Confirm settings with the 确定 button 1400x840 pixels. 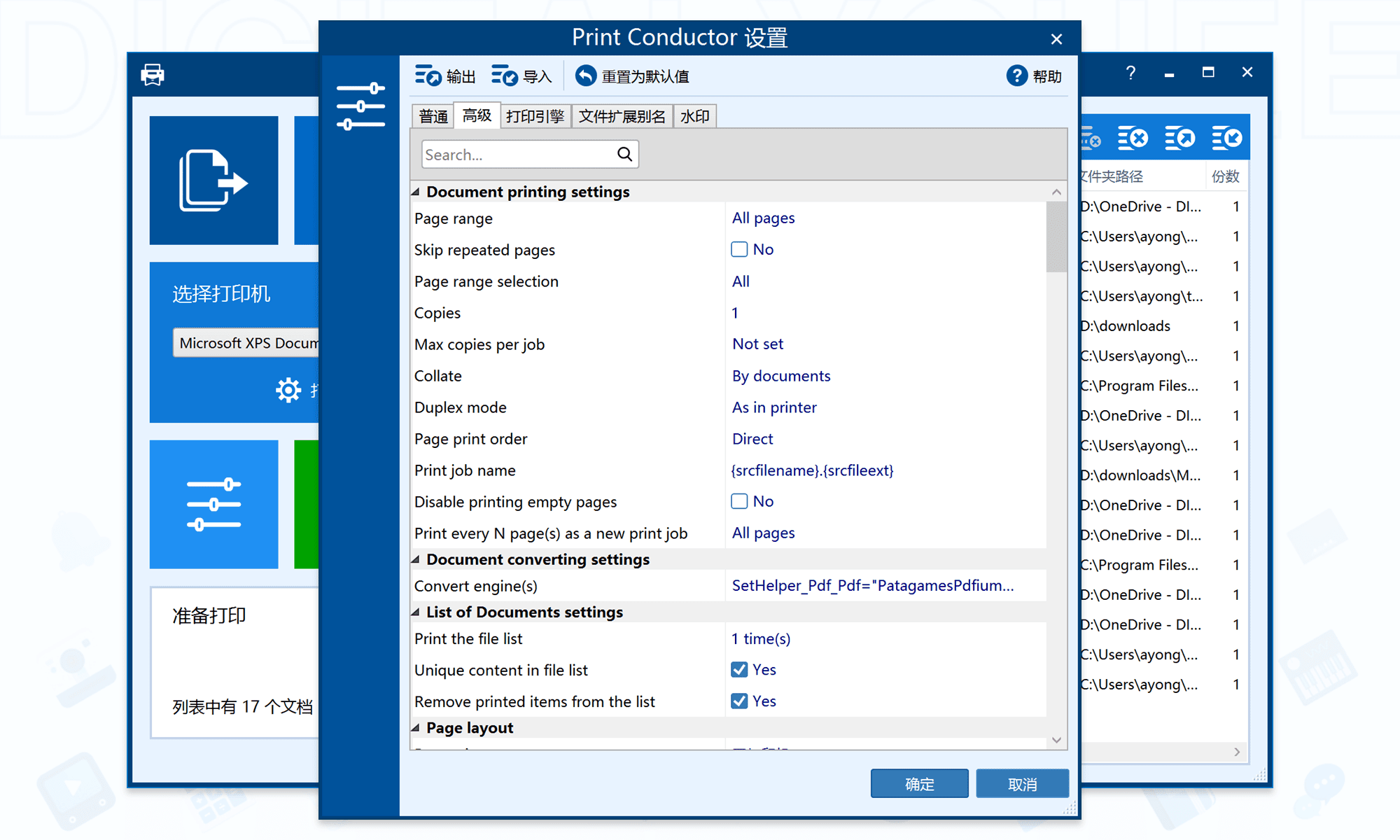coord(919,784)
